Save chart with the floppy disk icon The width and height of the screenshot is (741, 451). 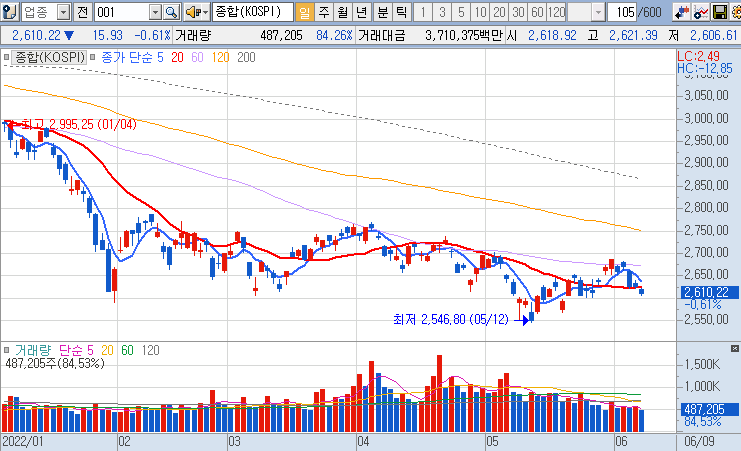click(x=720, y=12)
